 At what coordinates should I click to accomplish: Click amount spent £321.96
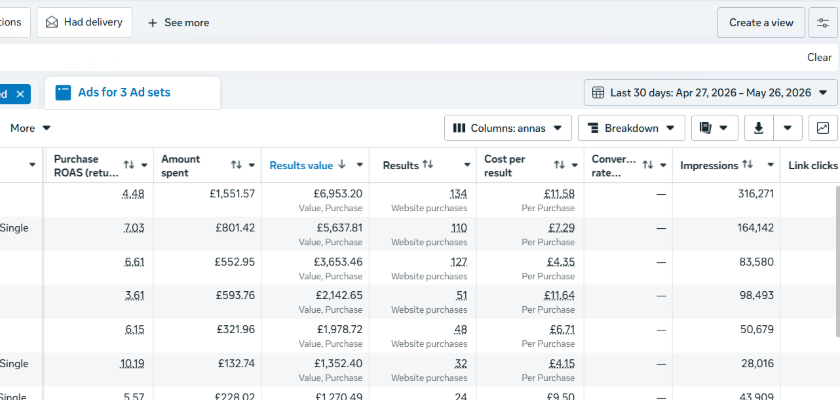click(x=236, y=330)
